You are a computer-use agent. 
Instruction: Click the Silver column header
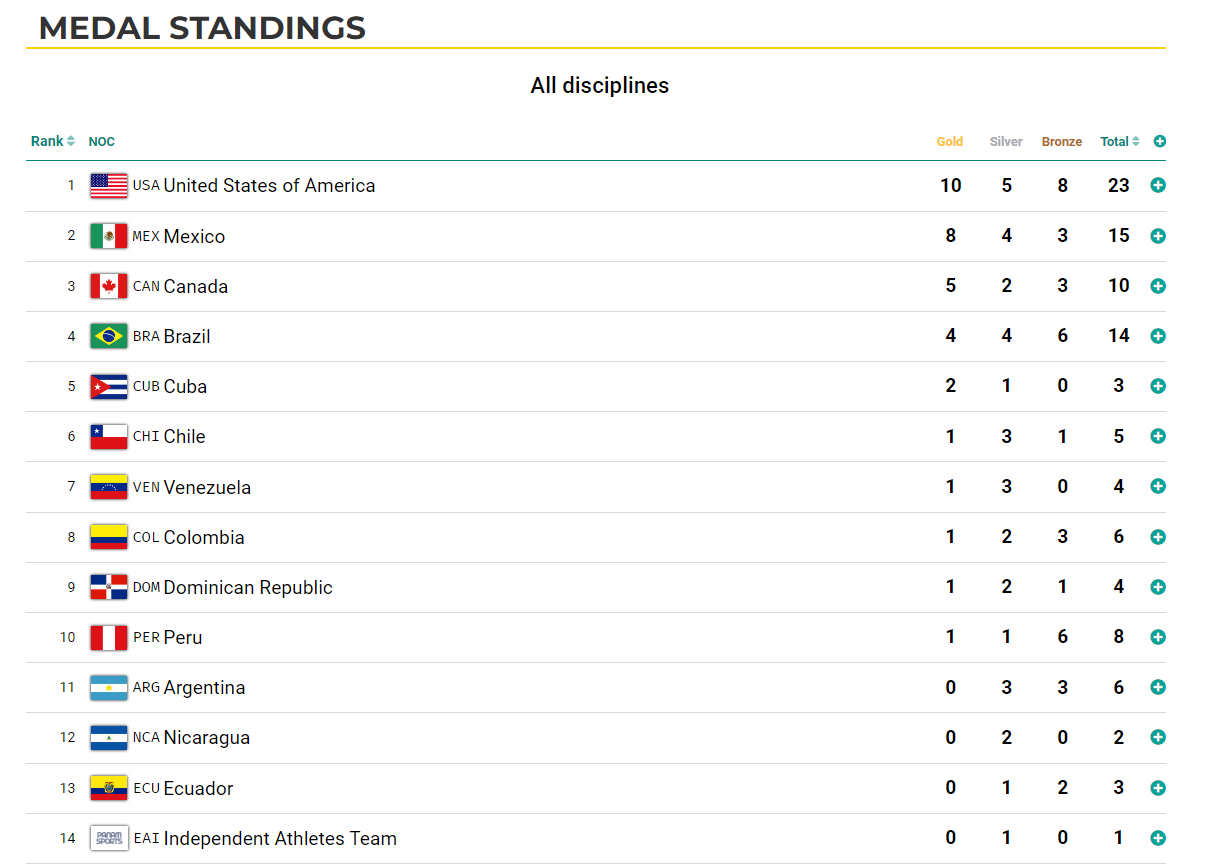[x=1006, y=142]
